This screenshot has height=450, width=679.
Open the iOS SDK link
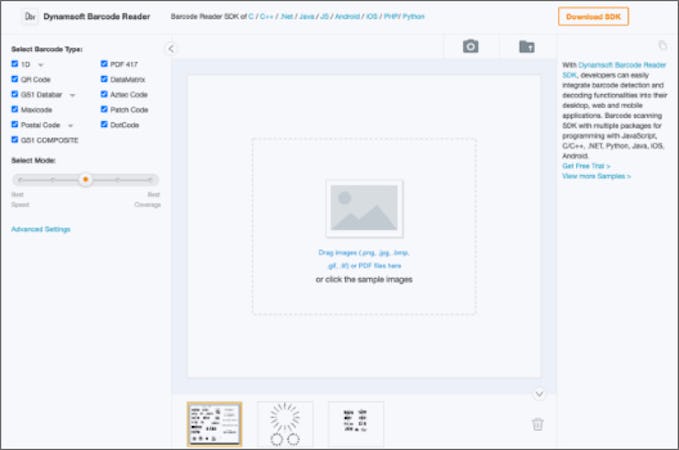point(372,16)
